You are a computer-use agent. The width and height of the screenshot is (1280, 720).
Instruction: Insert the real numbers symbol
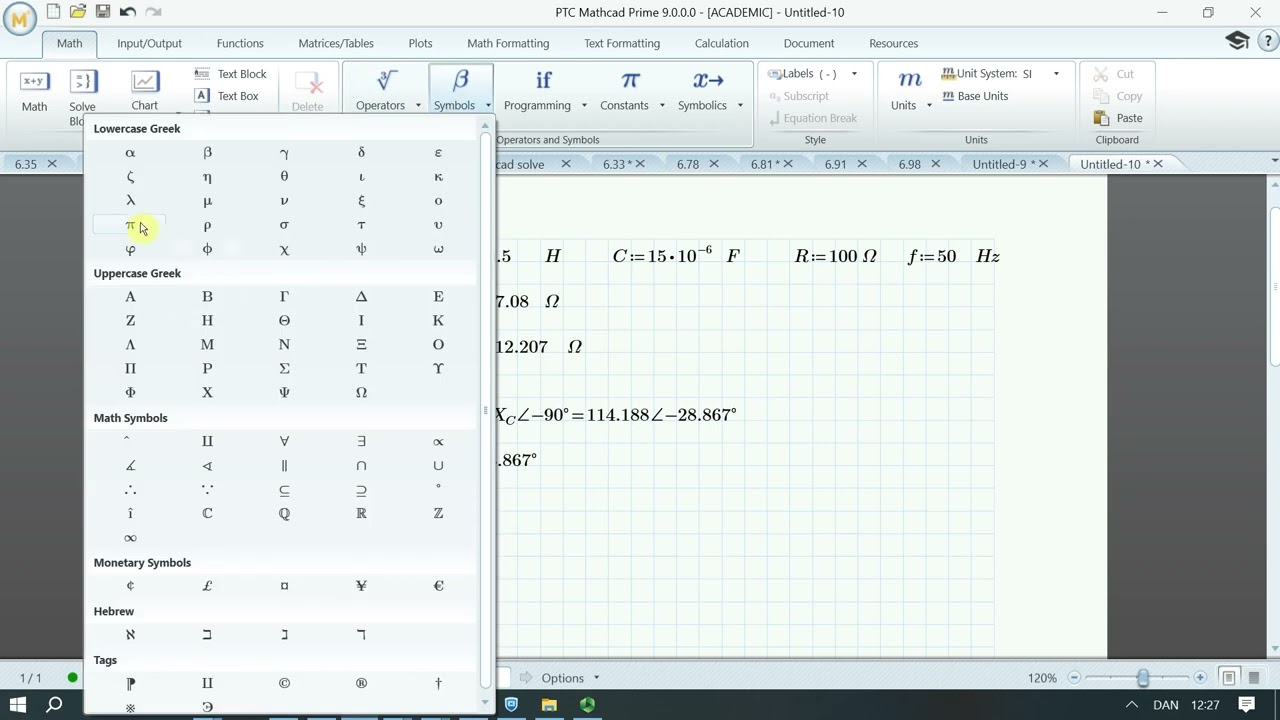[361, 513]
